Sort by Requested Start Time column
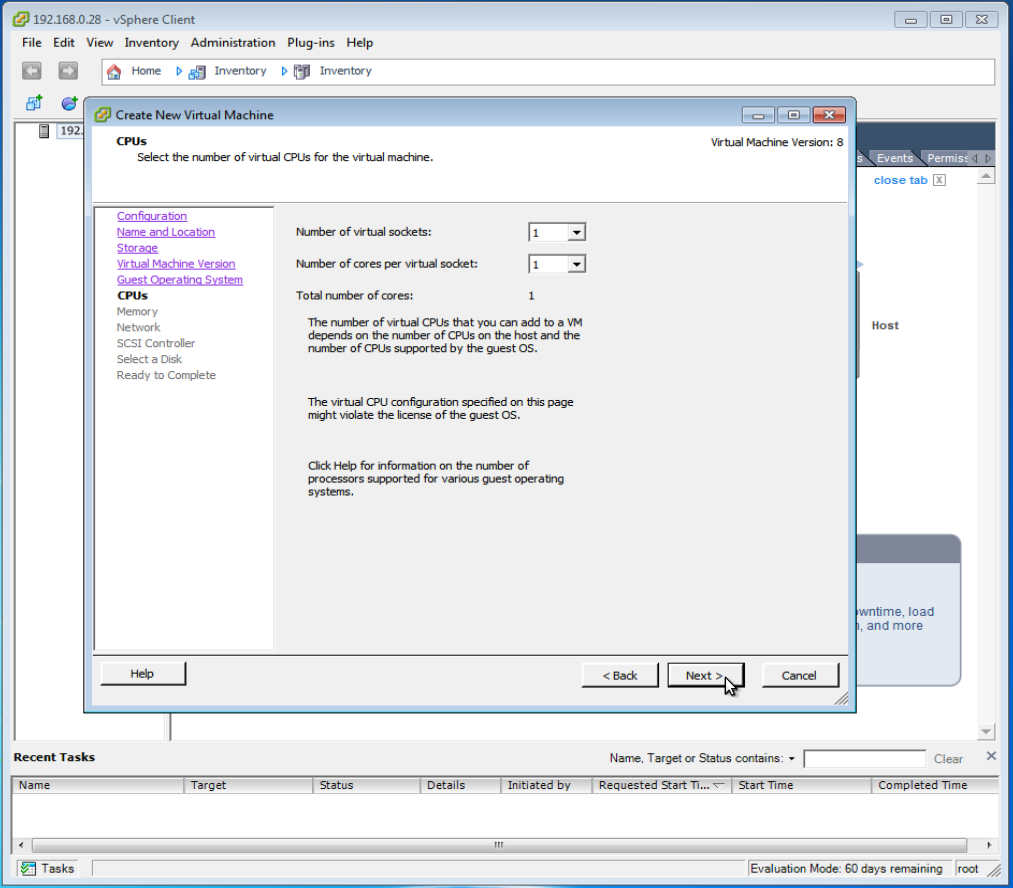 (x=662, y=785)
